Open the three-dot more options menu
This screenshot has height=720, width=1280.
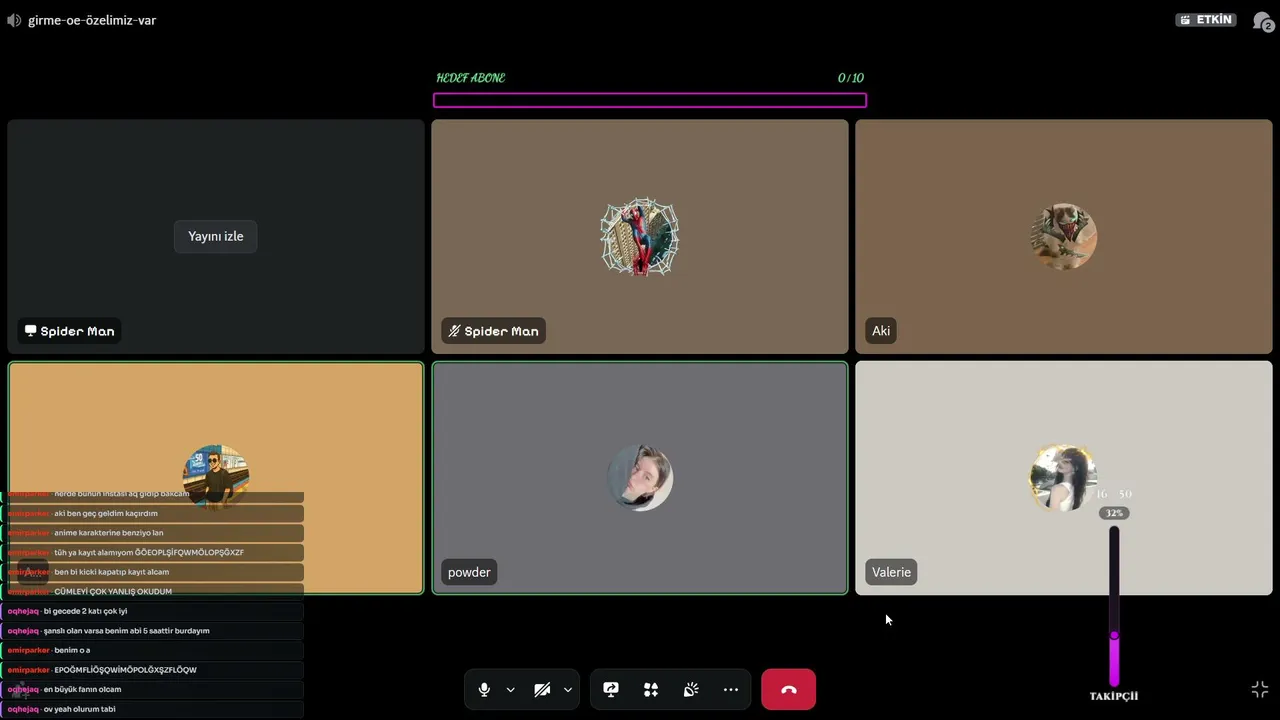[731, 690]
